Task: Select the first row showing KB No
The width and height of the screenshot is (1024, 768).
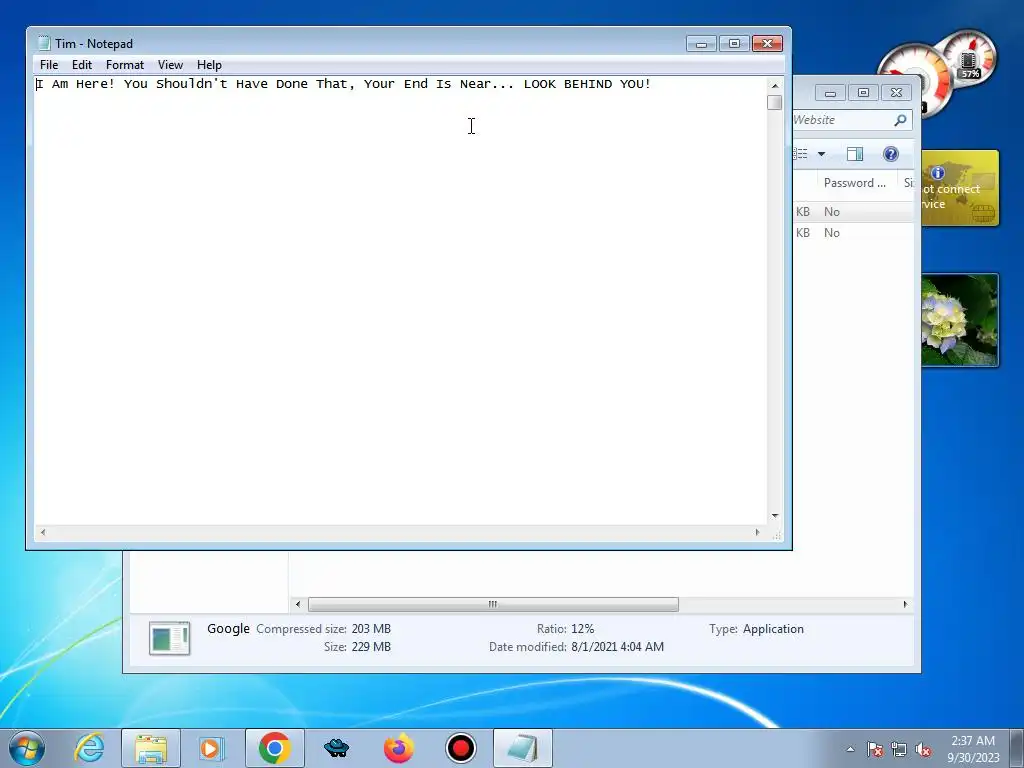Action: coord(854,212)
